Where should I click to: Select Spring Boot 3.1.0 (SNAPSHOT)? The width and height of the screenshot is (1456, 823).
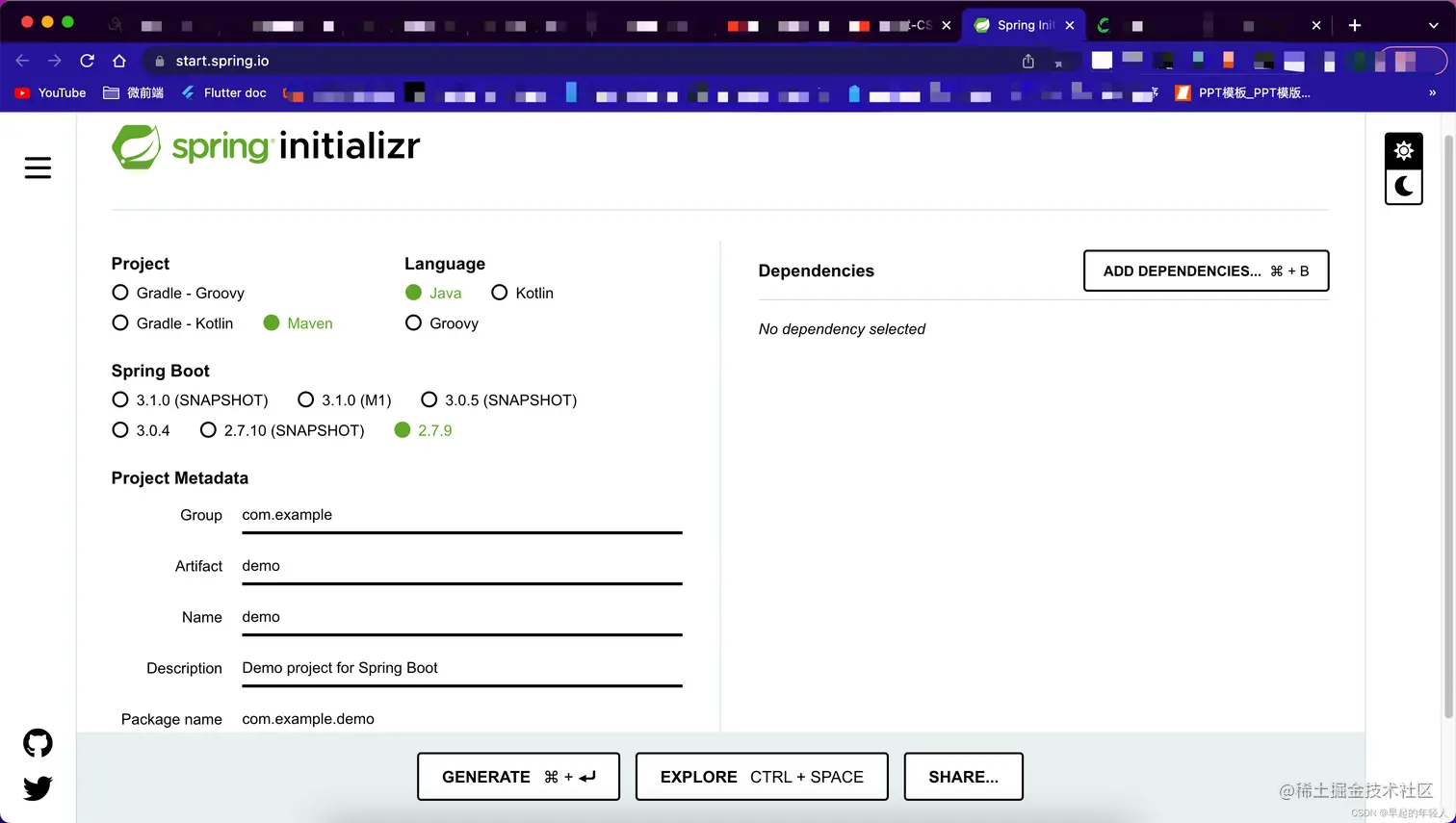point(190,399)
